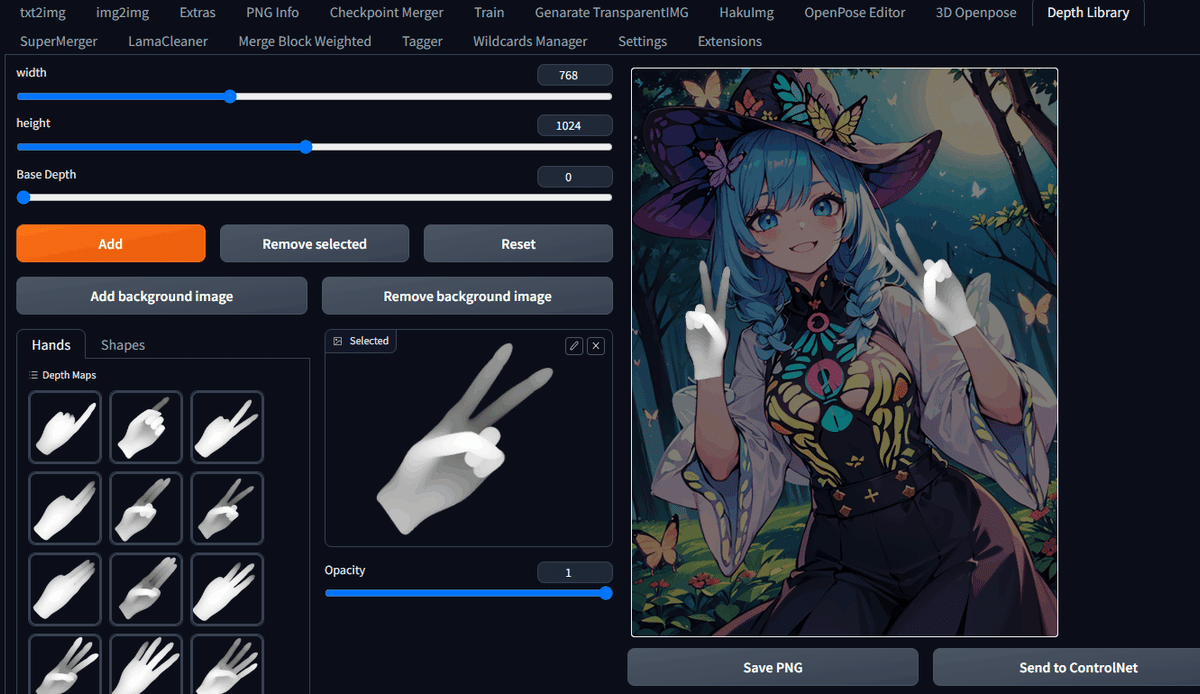Pick third-row last hand with three spread fingers
The height and width of the screenshot is (694, 1200).
[x=227, y=589]
